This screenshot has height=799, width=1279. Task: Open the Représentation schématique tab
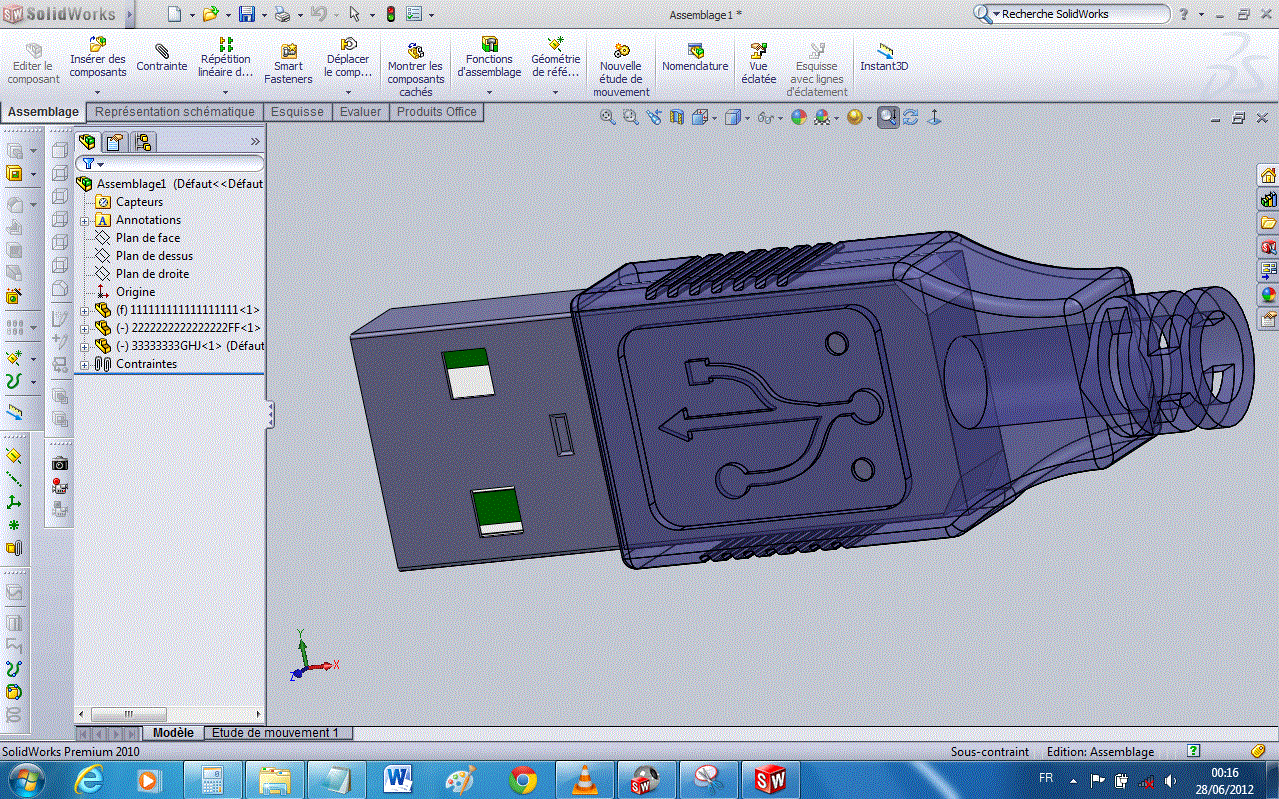(x=175, y=112)
